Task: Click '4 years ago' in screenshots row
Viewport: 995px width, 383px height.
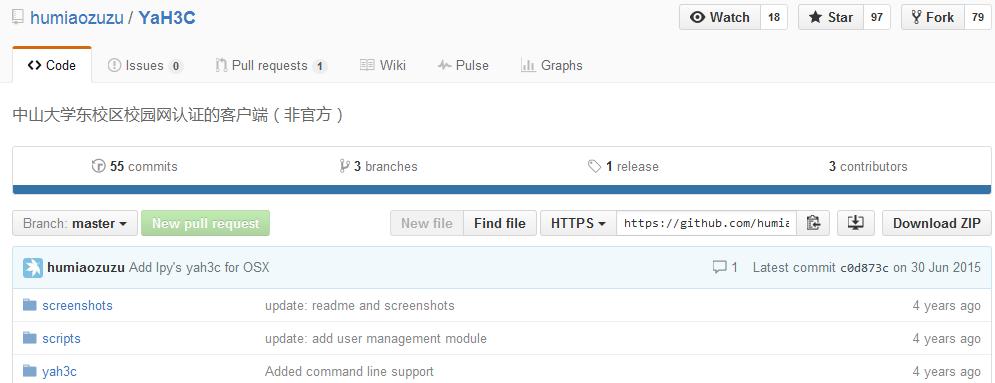Action: coord(947,306)
